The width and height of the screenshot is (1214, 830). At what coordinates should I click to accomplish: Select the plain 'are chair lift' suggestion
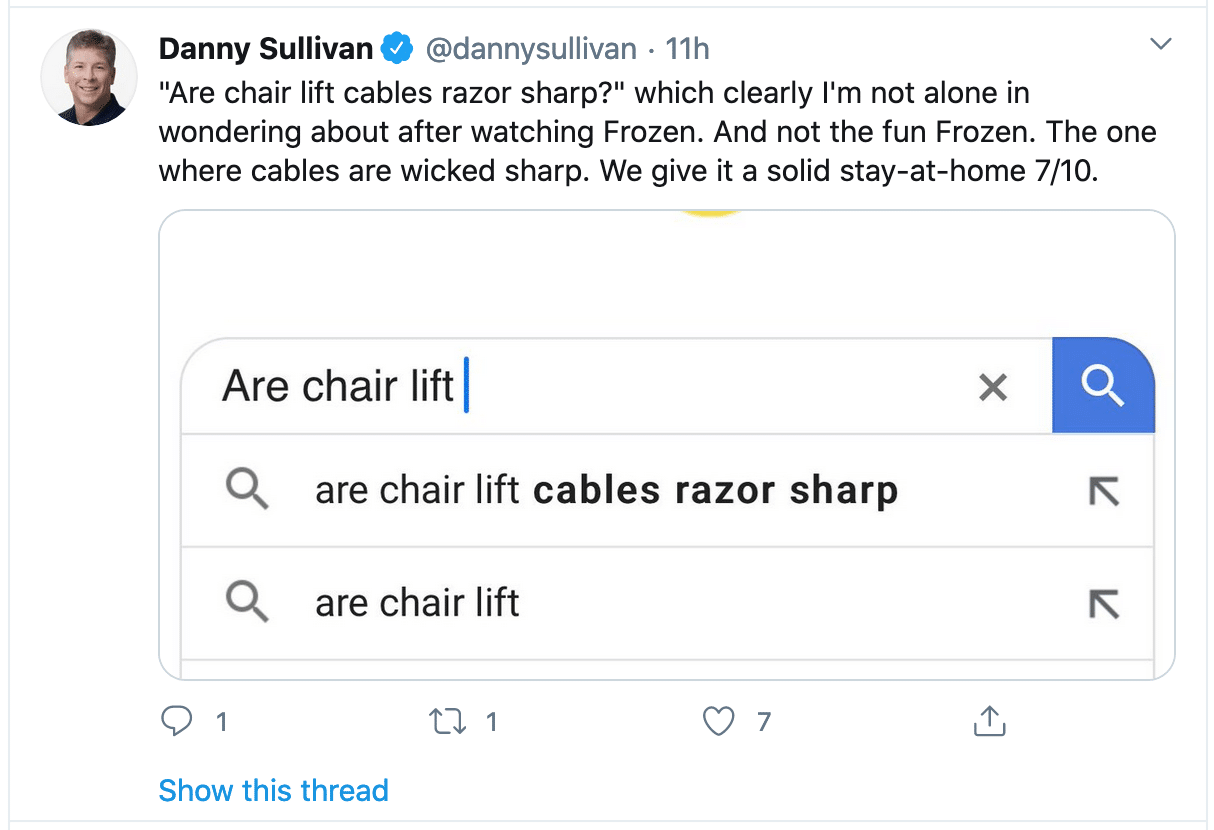(x=667, y=603)
